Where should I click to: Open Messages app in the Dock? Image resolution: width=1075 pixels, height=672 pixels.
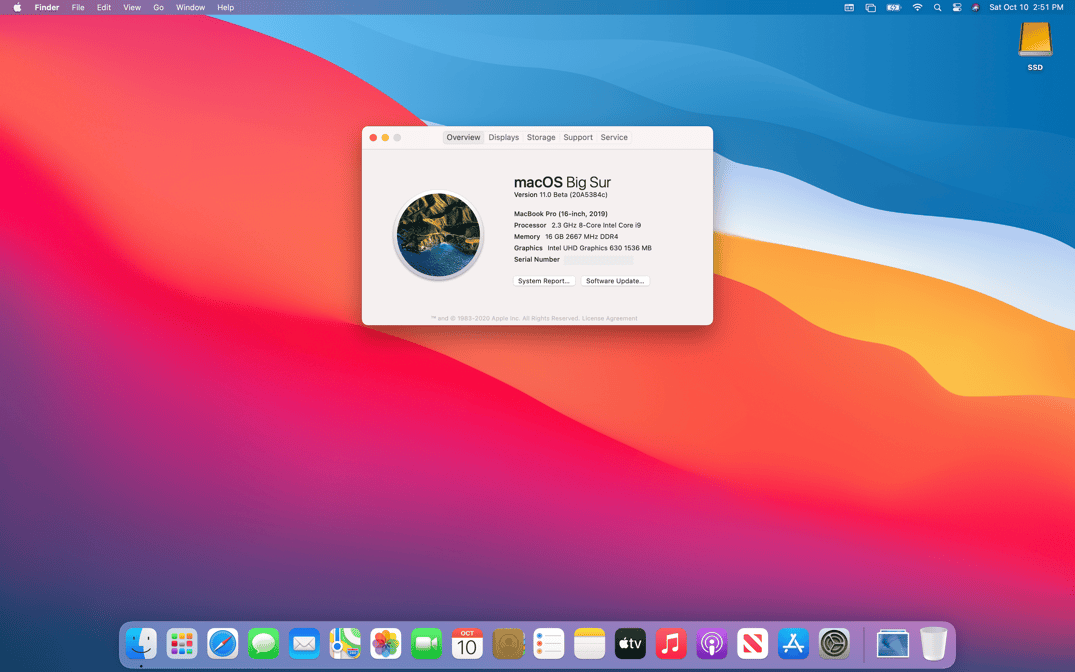point(263,644)
